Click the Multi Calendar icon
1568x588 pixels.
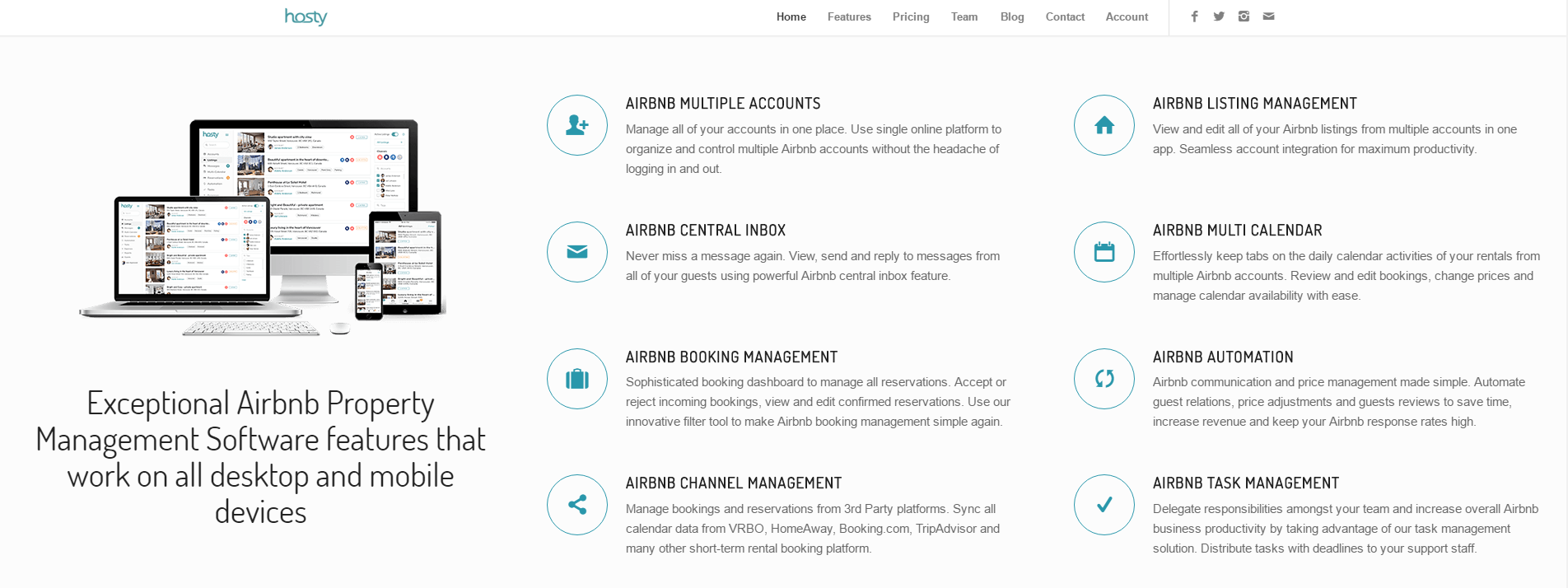[x=1104, y=252]
